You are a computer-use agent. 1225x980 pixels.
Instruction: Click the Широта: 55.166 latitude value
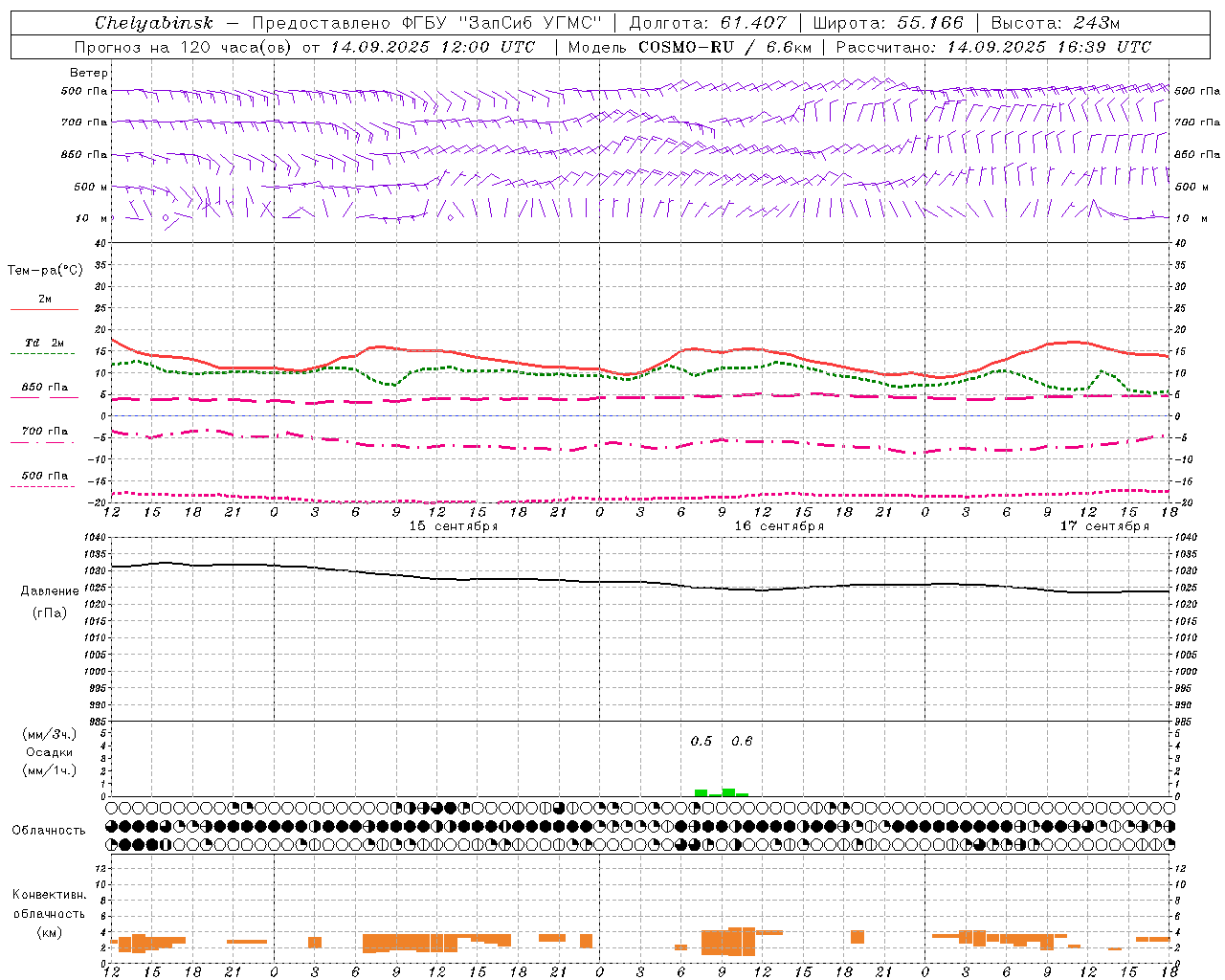(888, 23)
